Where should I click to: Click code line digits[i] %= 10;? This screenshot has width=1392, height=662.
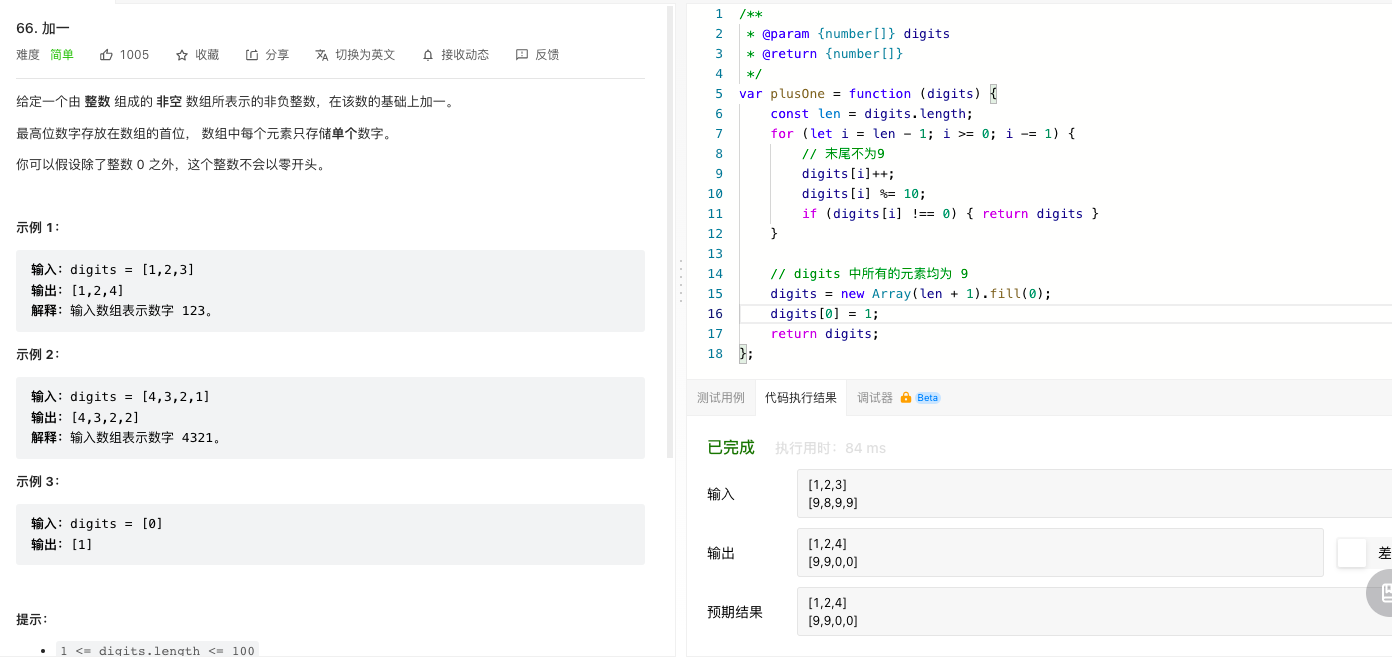click(x=864, y=194)
